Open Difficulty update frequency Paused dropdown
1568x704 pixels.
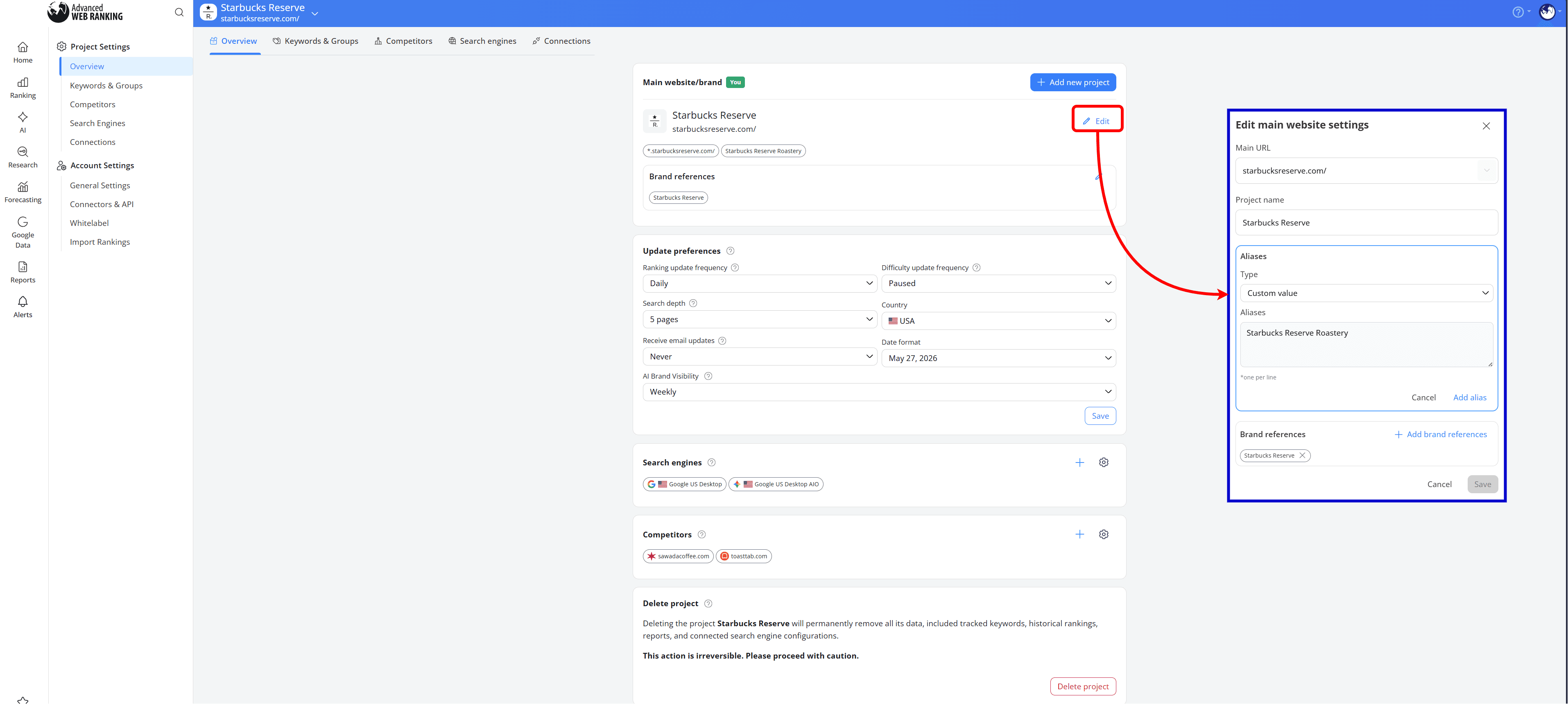pos(998,284)
